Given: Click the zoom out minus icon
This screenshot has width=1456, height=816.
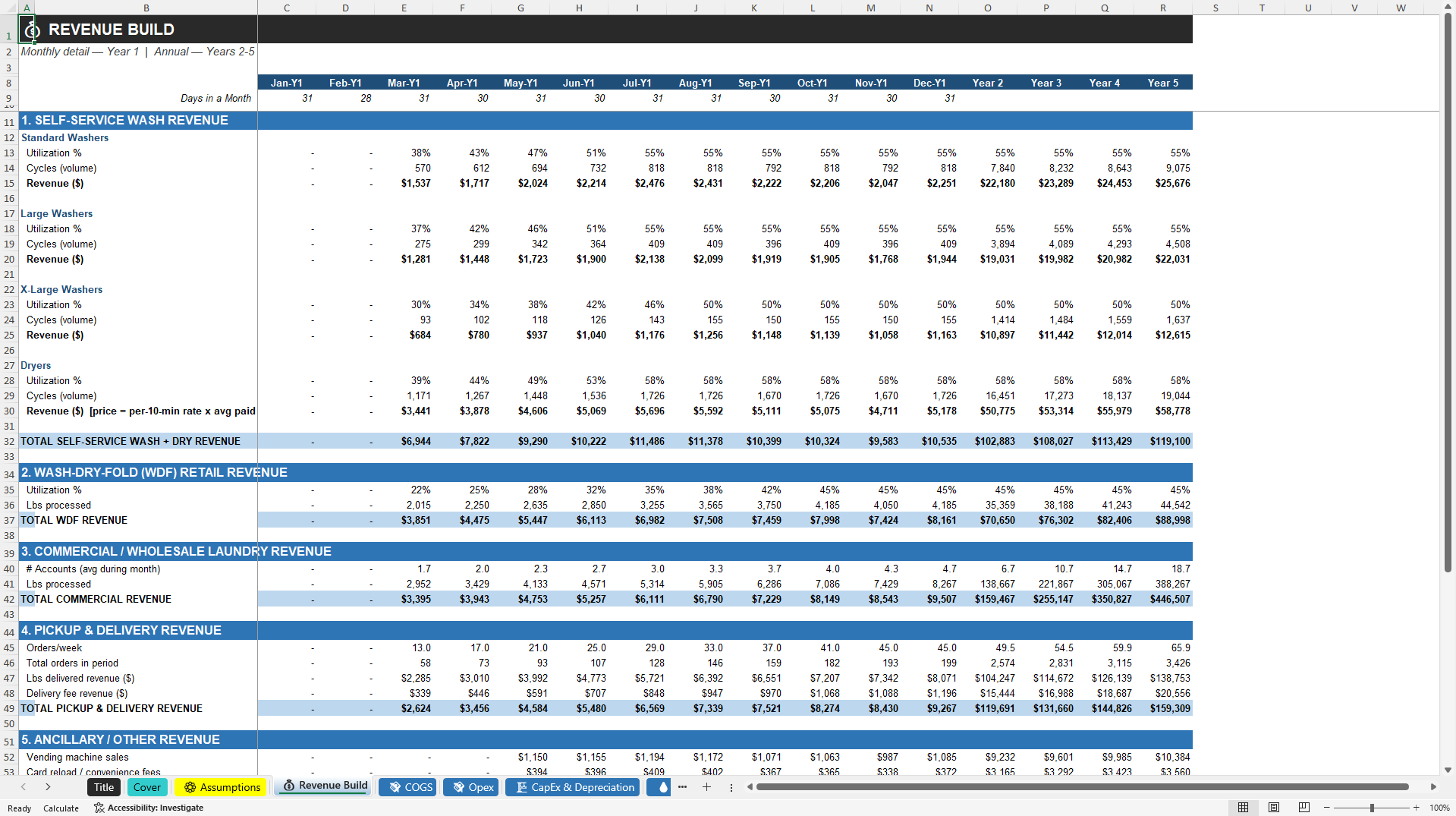Looking at the screenshot, I should [1326, 808].
